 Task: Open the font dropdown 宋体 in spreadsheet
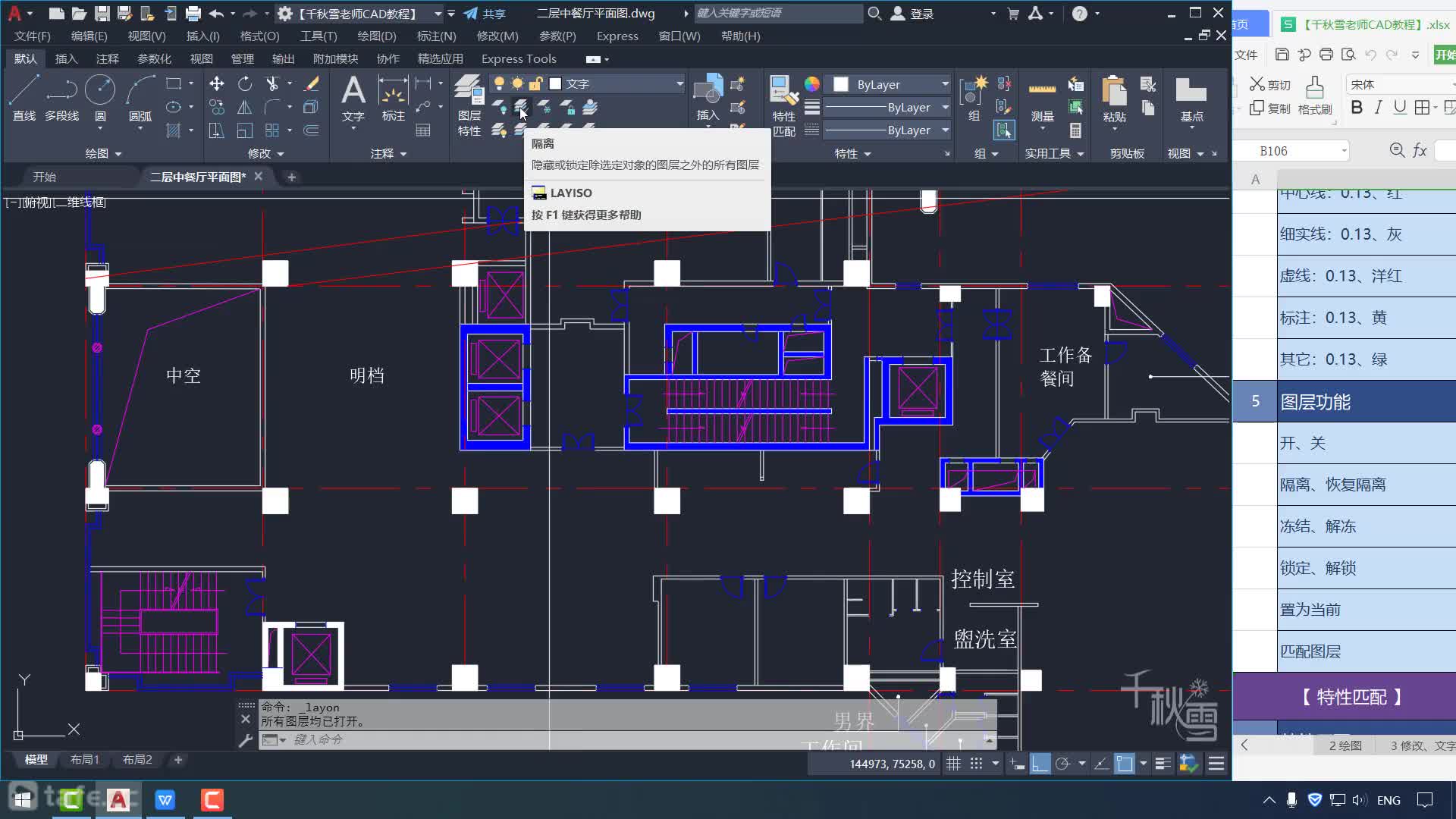1400,84
